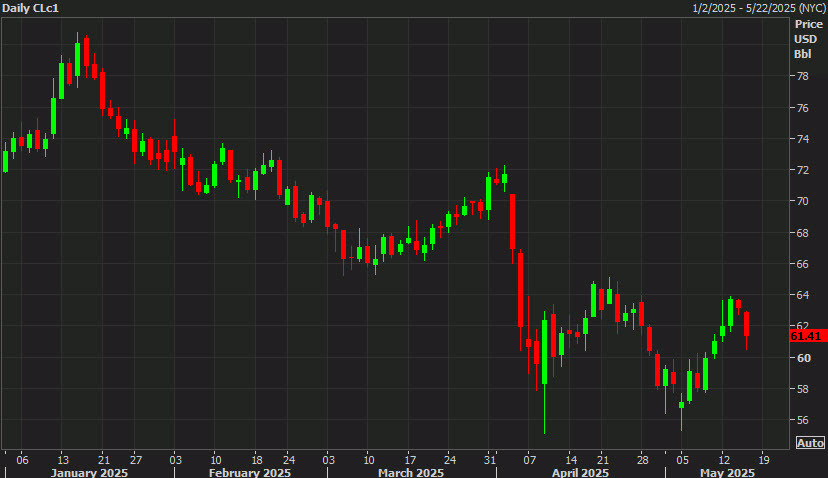Click the 24 date tick in February
Screen dimensions: 828x478
coord(289,460)
